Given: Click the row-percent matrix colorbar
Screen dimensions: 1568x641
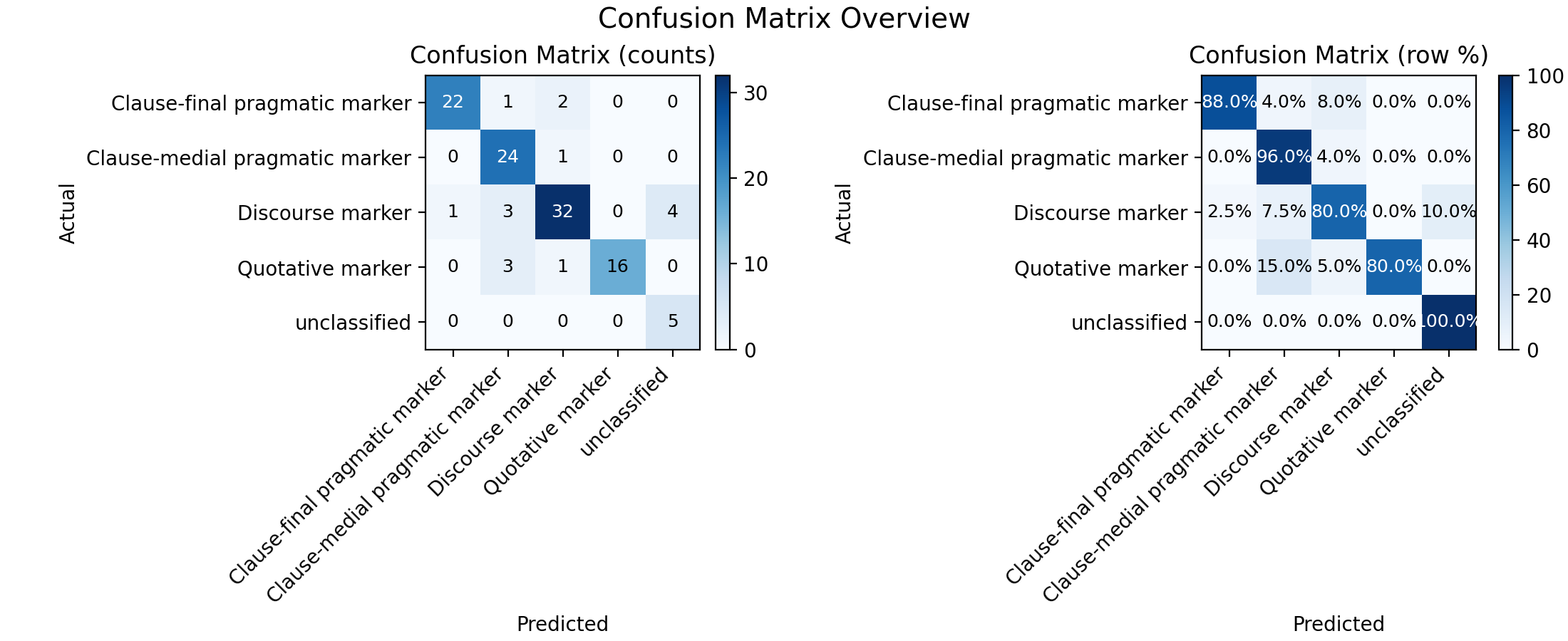Looking at the screenshot, I should 1505,212.
